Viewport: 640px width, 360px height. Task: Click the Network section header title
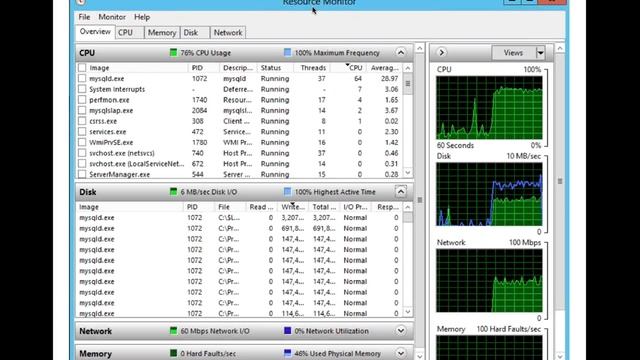[96, 331]
